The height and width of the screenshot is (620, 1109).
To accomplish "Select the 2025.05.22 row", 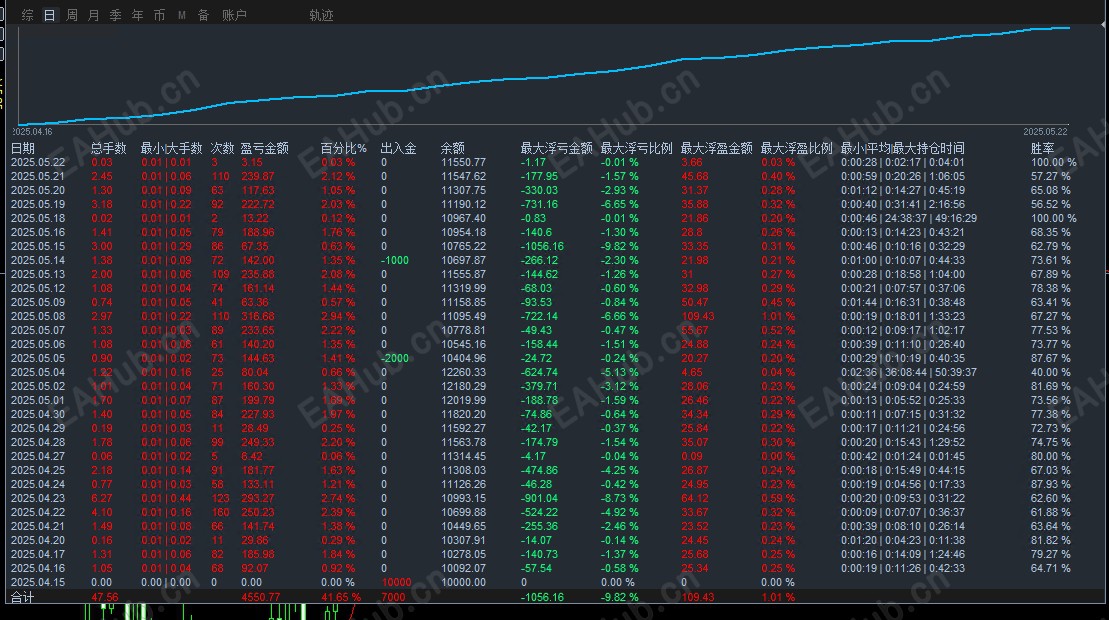I will (545, 162).
